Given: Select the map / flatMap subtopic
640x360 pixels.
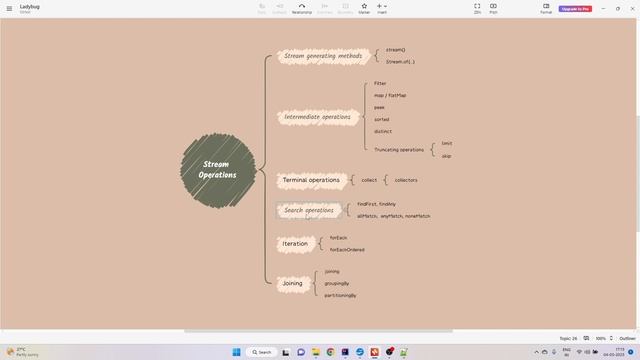Looking at the screenshot, I should point(390,96).
